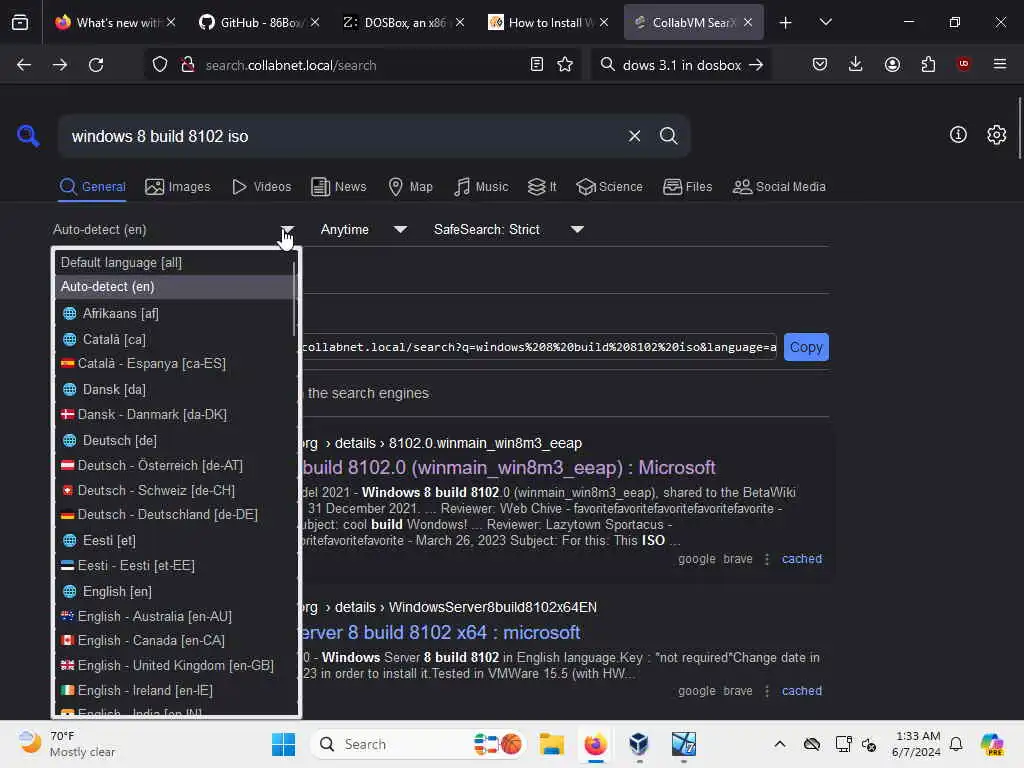Select English - Australia [en-AU] option
This screenshot has height=768, width=1024.
pos(175,616)
